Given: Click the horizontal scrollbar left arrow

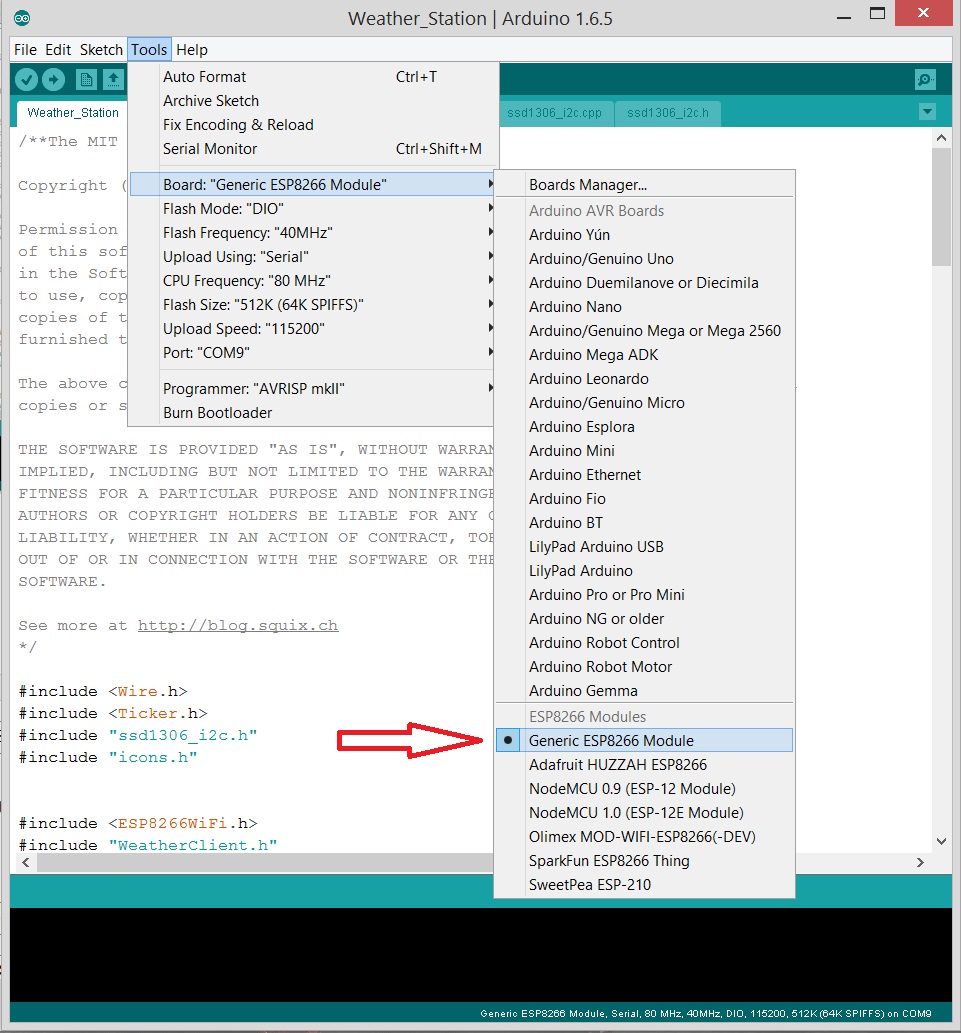Looking at the screenshot, I should point(26,862).
